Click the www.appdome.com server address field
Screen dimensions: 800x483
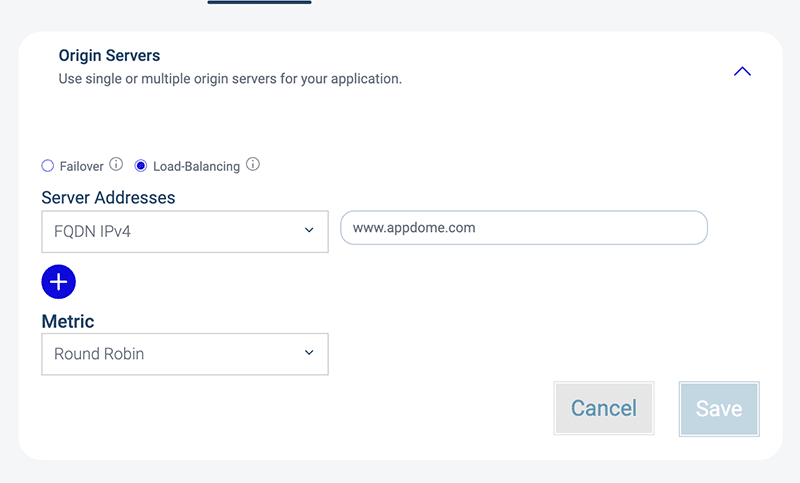(523, 228)
